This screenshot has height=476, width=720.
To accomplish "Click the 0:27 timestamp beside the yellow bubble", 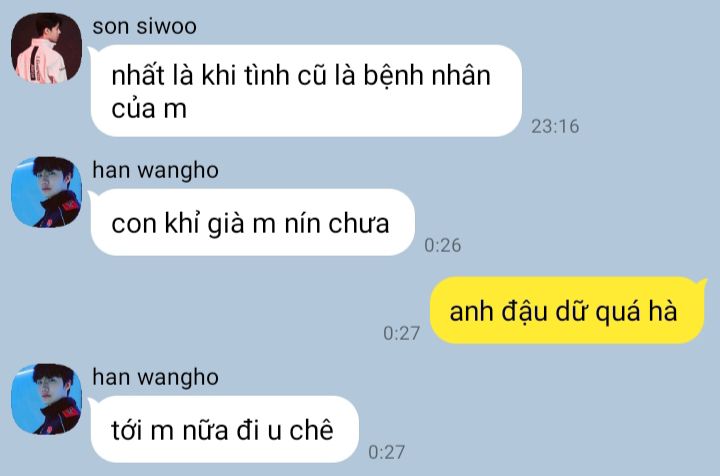I will [402, 333].
